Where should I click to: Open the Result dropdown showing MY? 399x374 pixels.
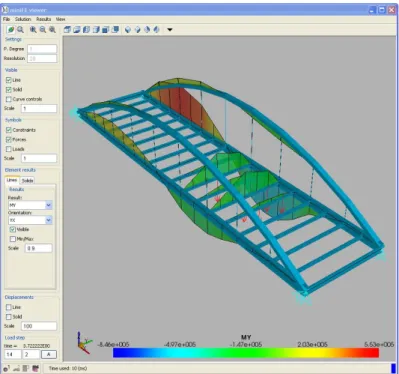click(30, 205)
